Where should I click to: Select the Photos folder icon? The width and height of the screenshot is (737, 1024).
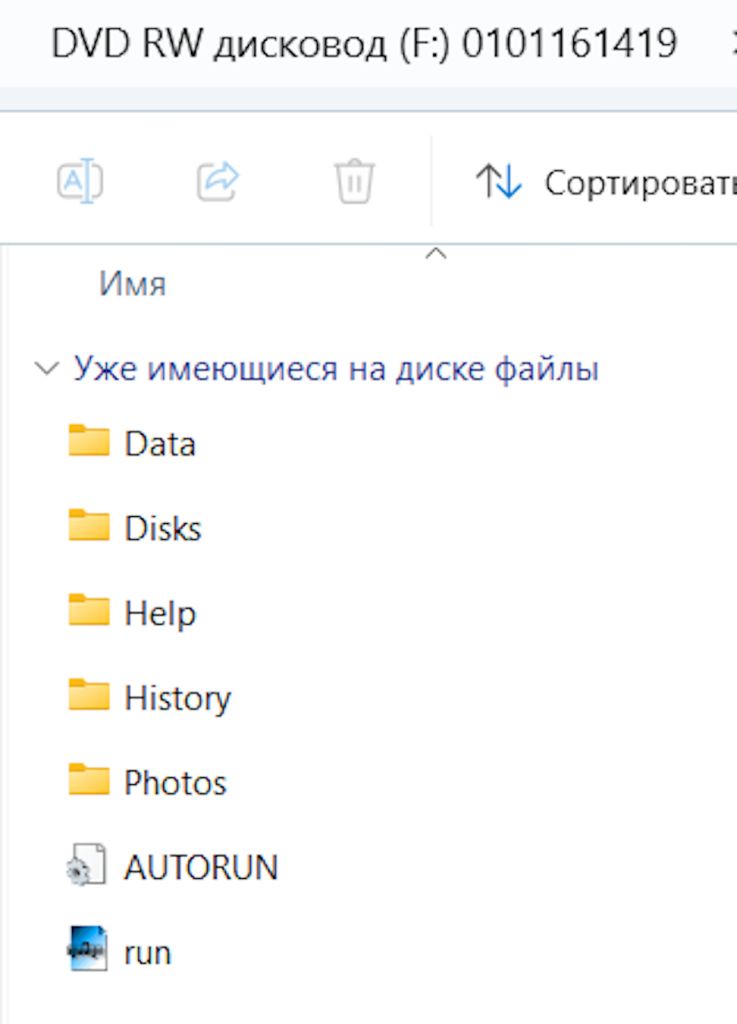coord(89,779)
